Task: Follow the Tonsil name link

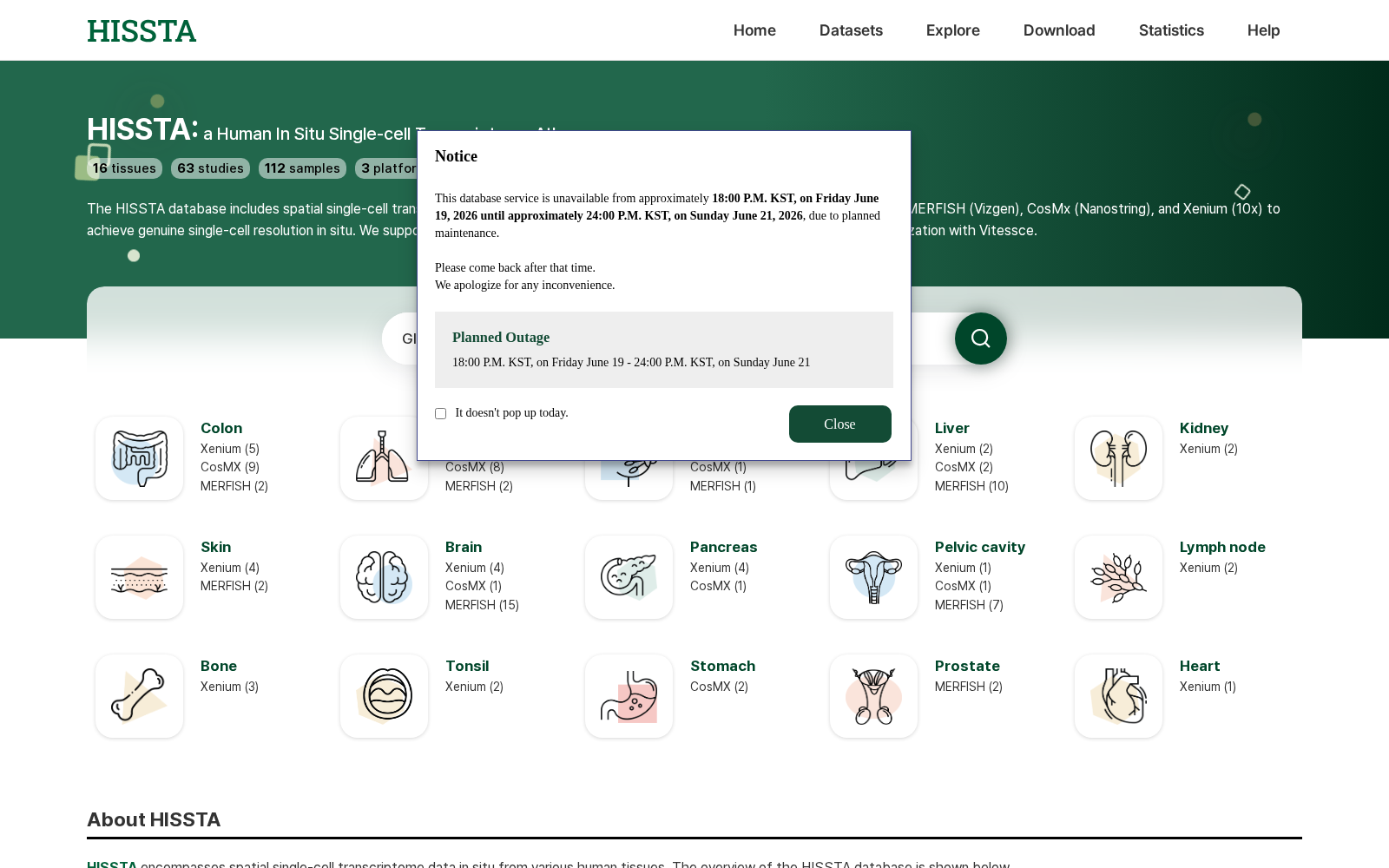Action: [x=467, y=666]
